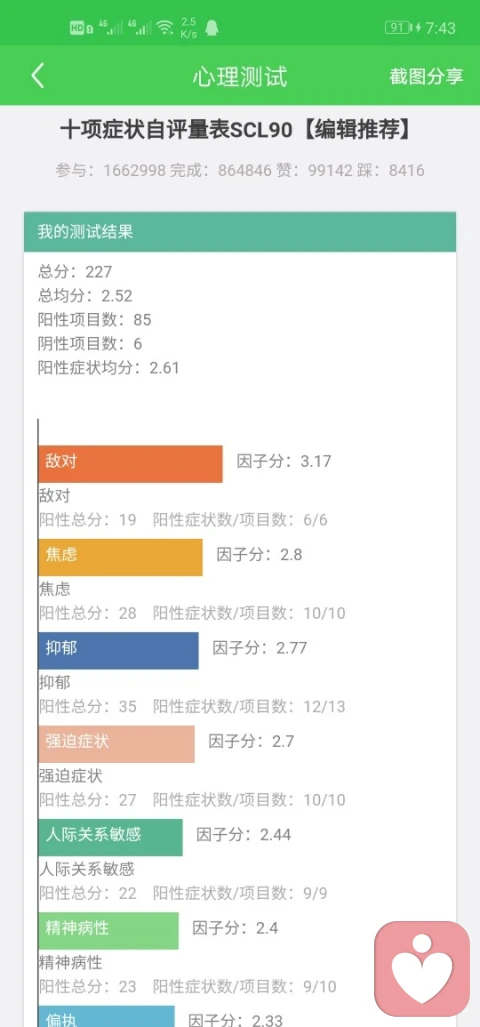Viewport: 480px width, 1027px height.
Task: Tap the 踩 dislikes count
Action: pyautogui.click(x=392, y=171)
